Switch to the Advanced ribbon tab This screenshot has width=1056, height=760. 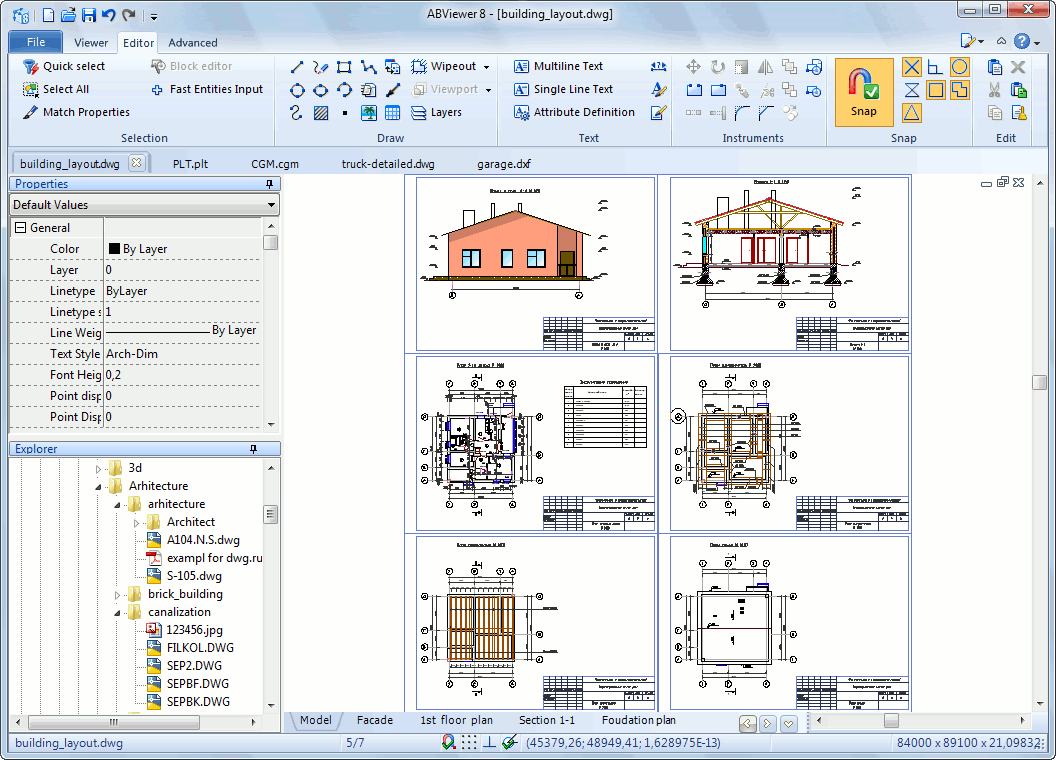point(192,43)
